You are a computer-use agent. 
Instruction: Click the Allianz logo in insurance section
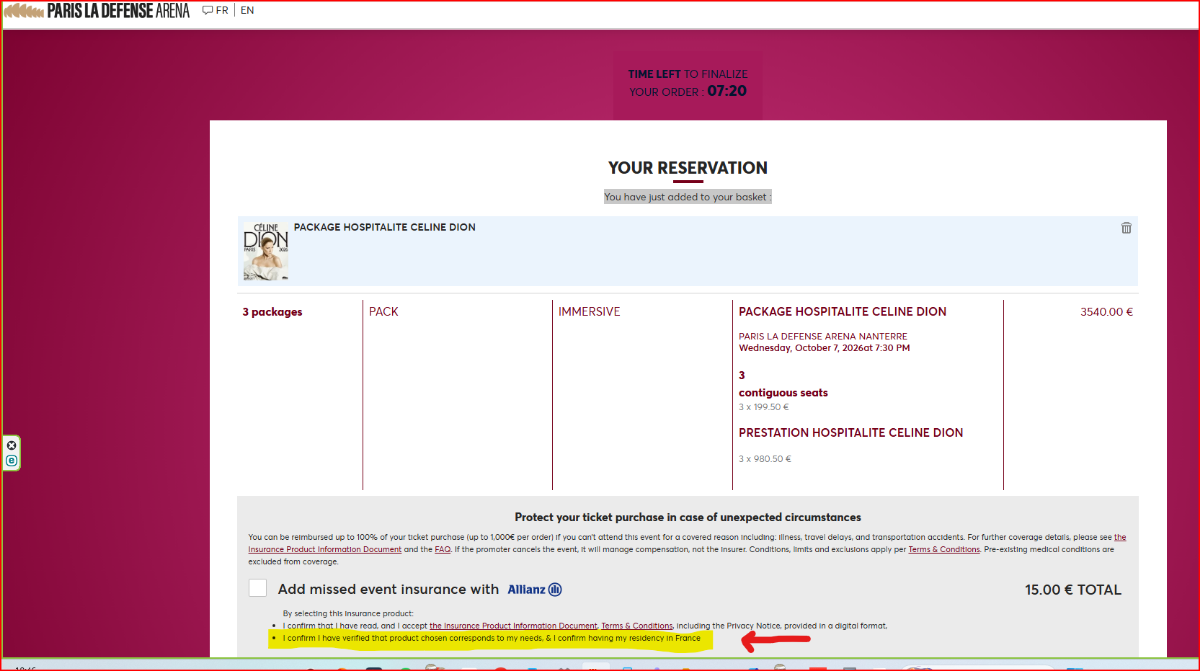tap(534, 590)
